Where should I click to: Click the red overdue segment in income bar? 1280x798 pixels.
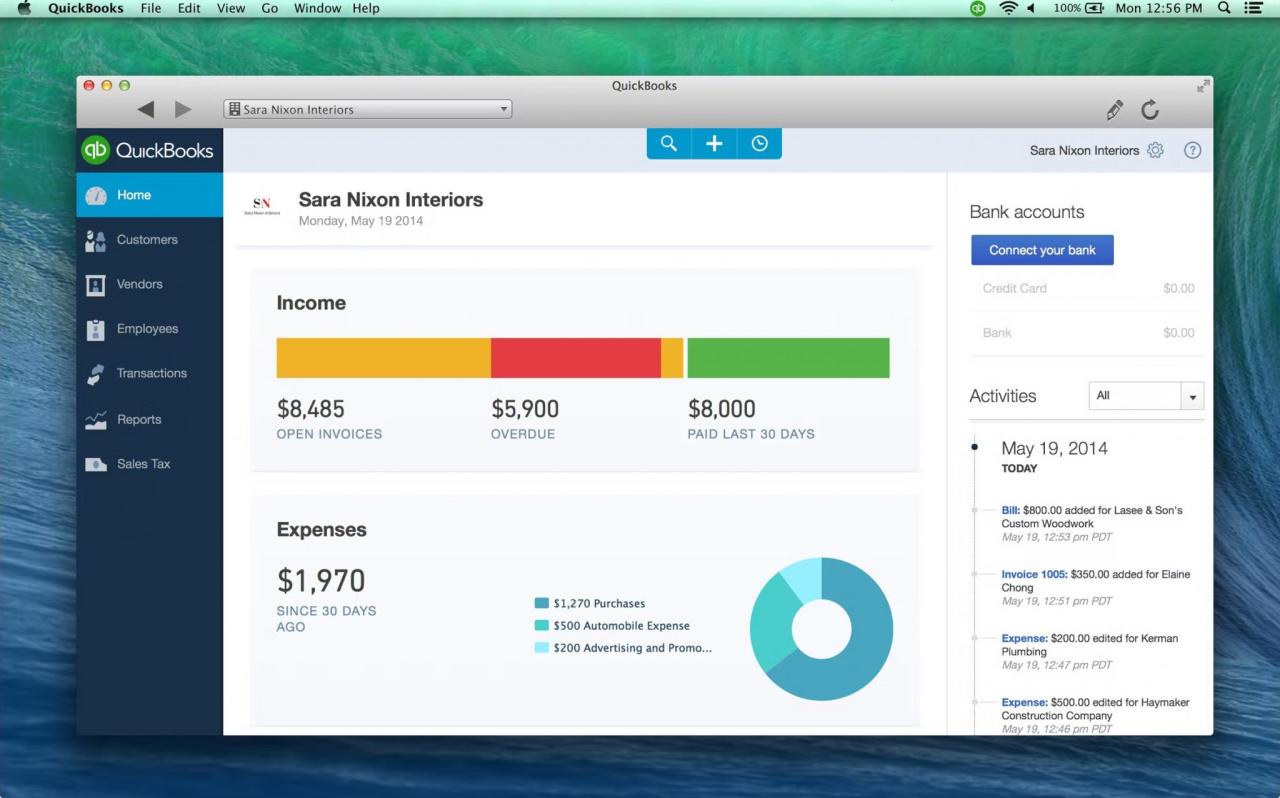pos(575,358)
